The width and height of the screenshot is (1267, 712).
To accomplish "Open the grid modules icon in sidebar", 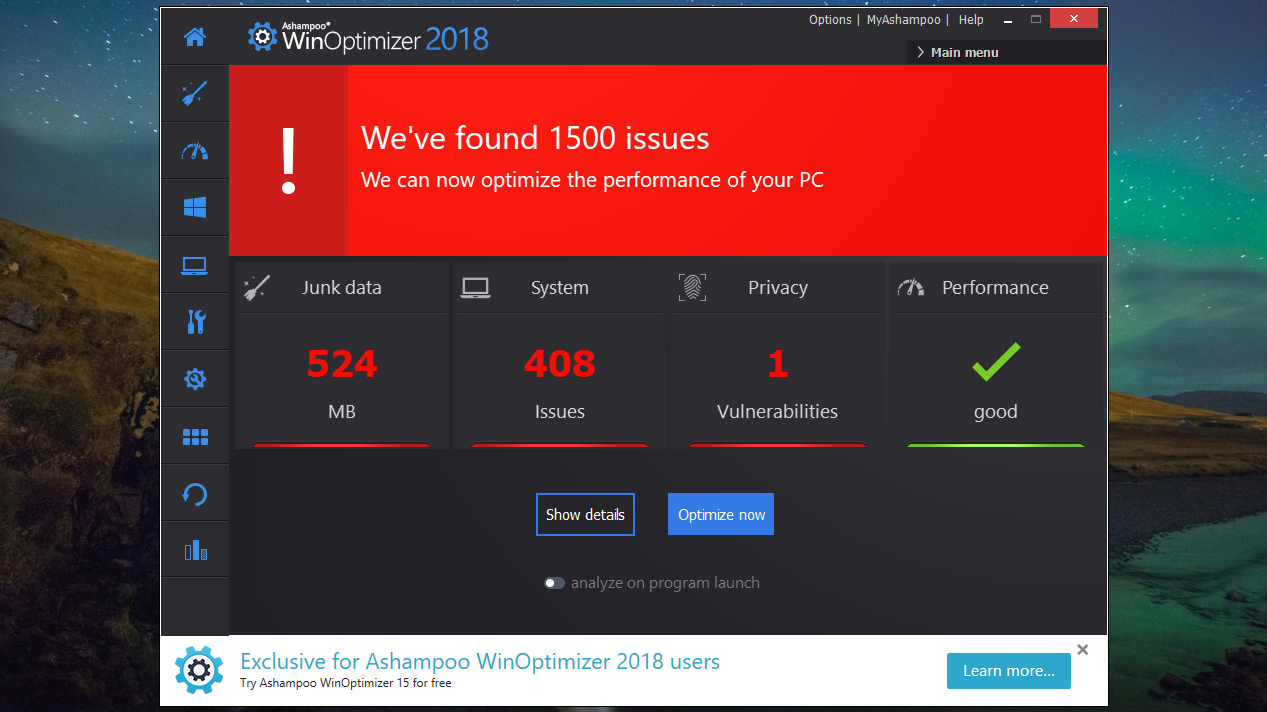I will 195,437.
